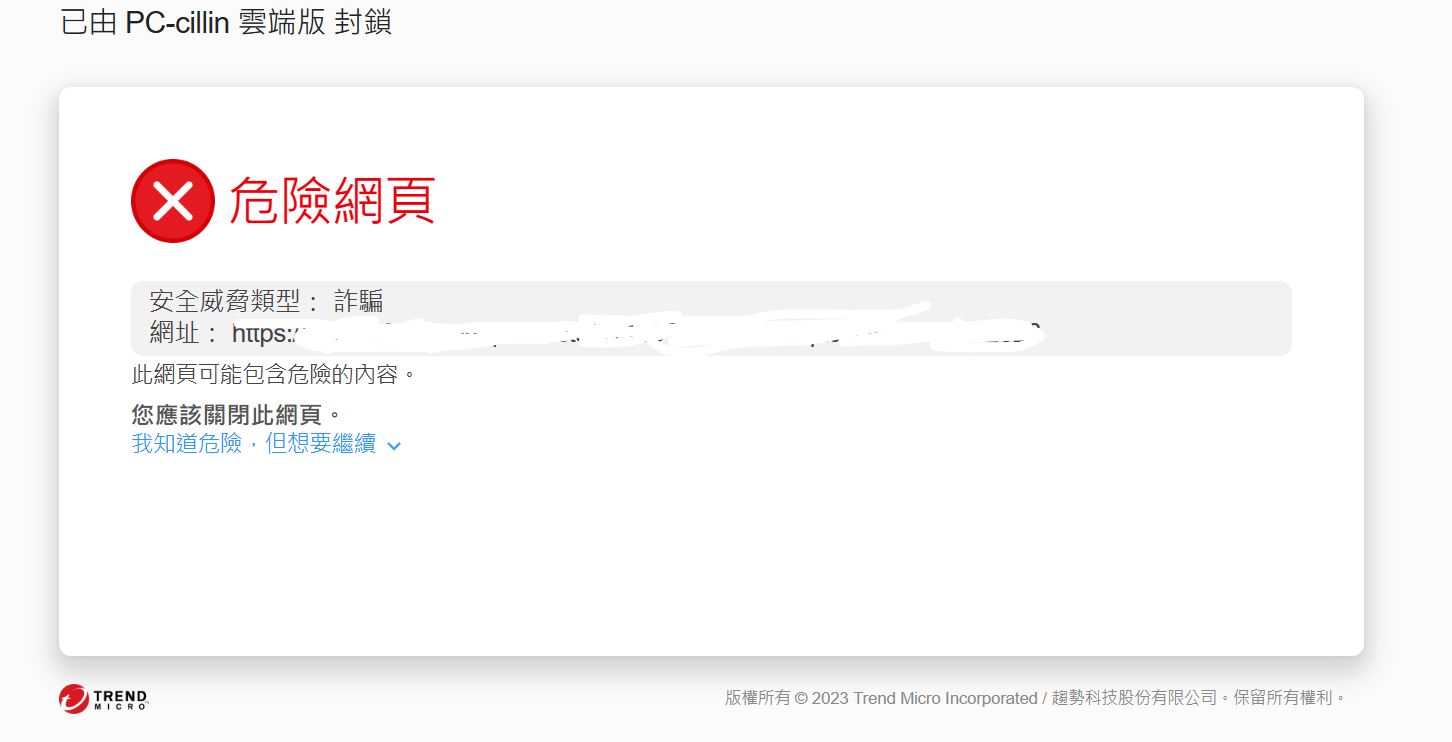The image size is (1452, 742).
Task: Click the '版權所有 © 2023 Trend Micro' notice
Action: coord(1037,698)
